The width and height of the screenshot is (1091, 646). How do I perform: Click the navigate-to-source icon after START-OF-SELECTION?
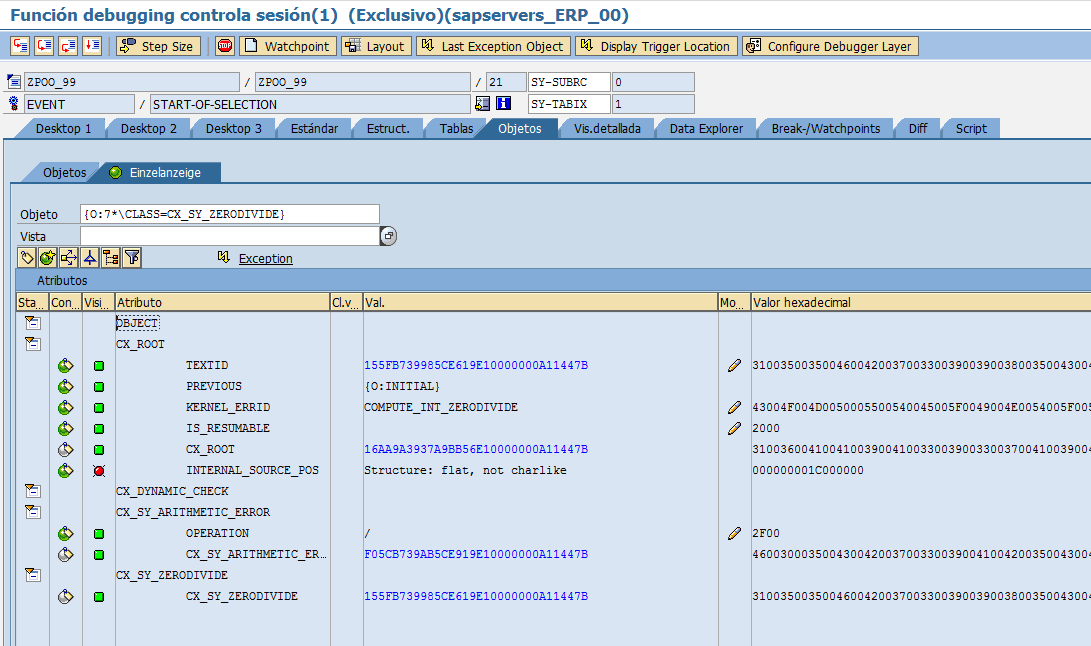[x=482, y=104]
